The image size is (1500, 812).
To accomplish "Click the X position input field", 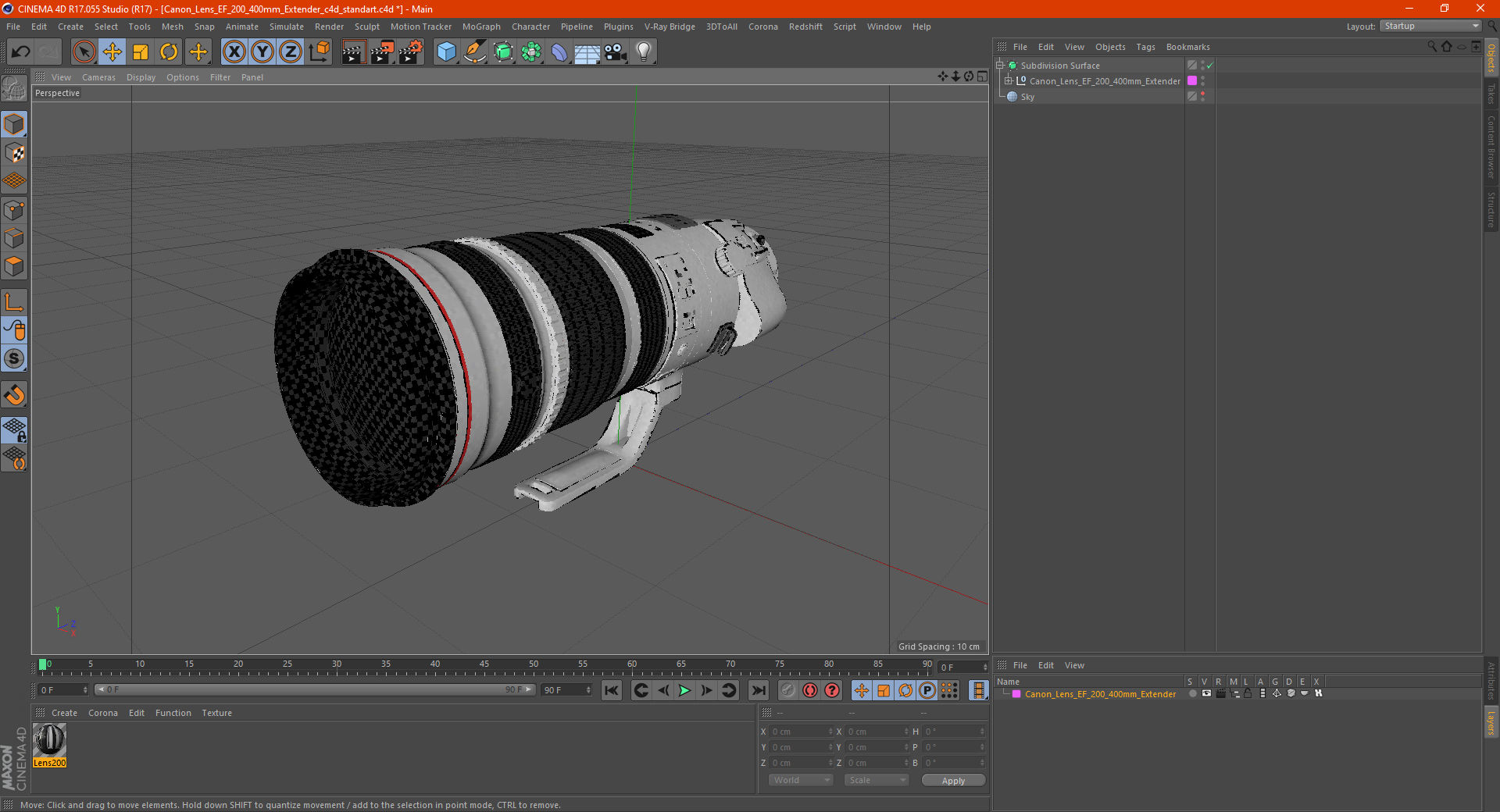I will click(800, 732).
